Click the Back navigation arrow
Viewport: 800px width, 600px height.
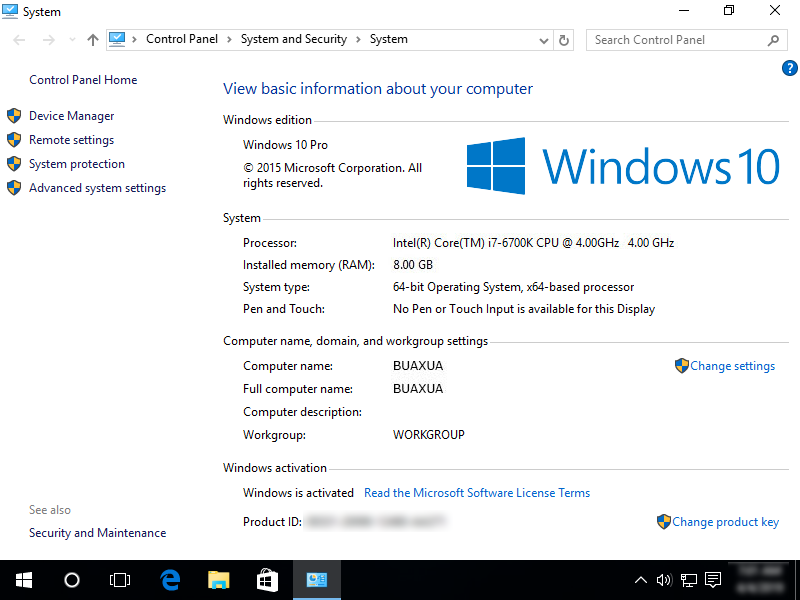coord(19,40)
